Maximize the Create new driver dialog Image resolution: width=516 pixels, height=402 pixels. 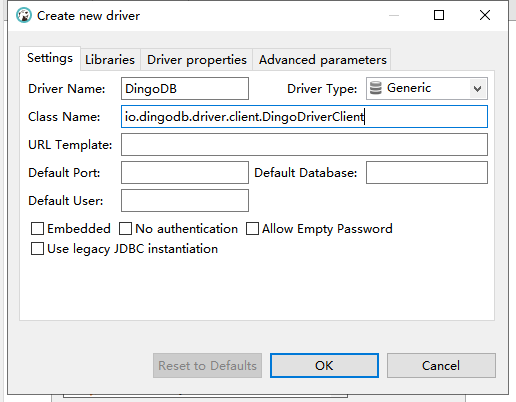tap(439, 15)
